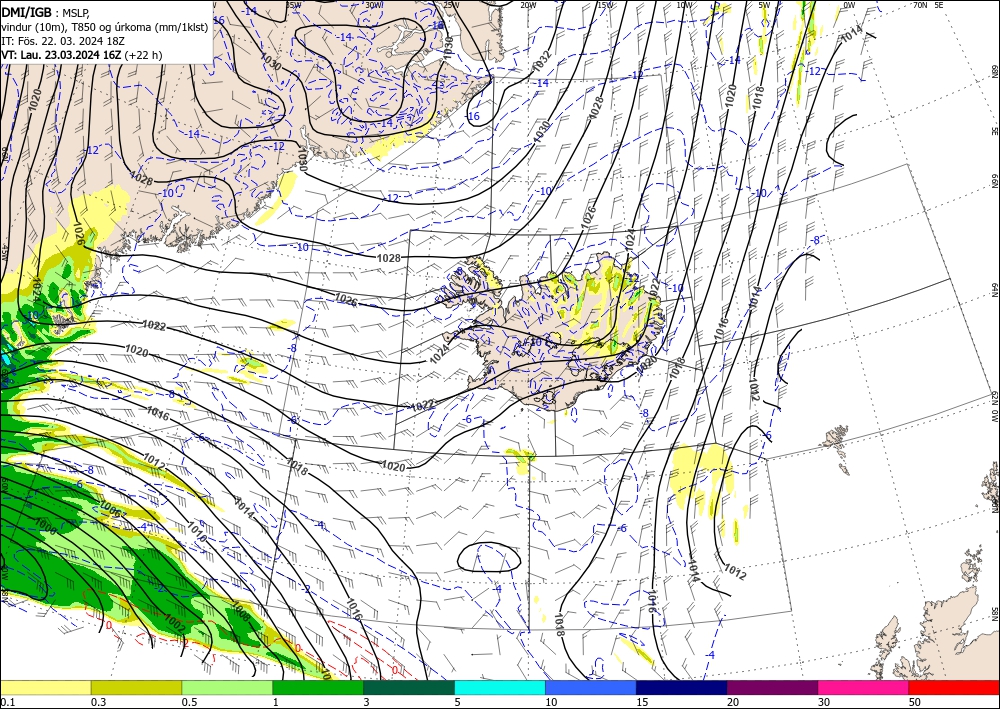Click the olive 0.3 precipitation legend swatch
Viewport: 1000px width, 709px height.
[x=136, y=687]
